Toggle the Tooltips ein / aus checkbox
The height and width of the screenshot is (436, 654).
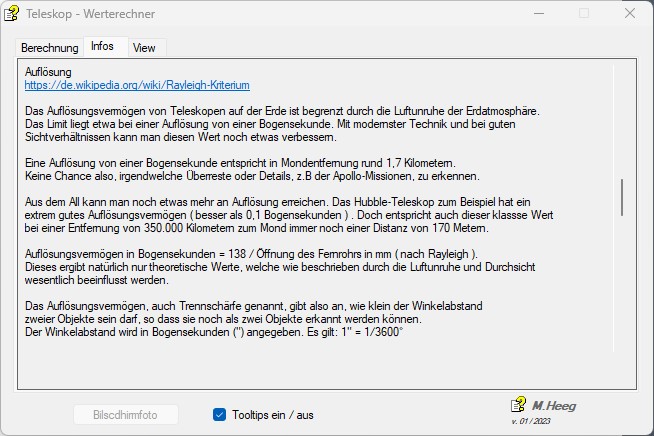click(219, 415)
